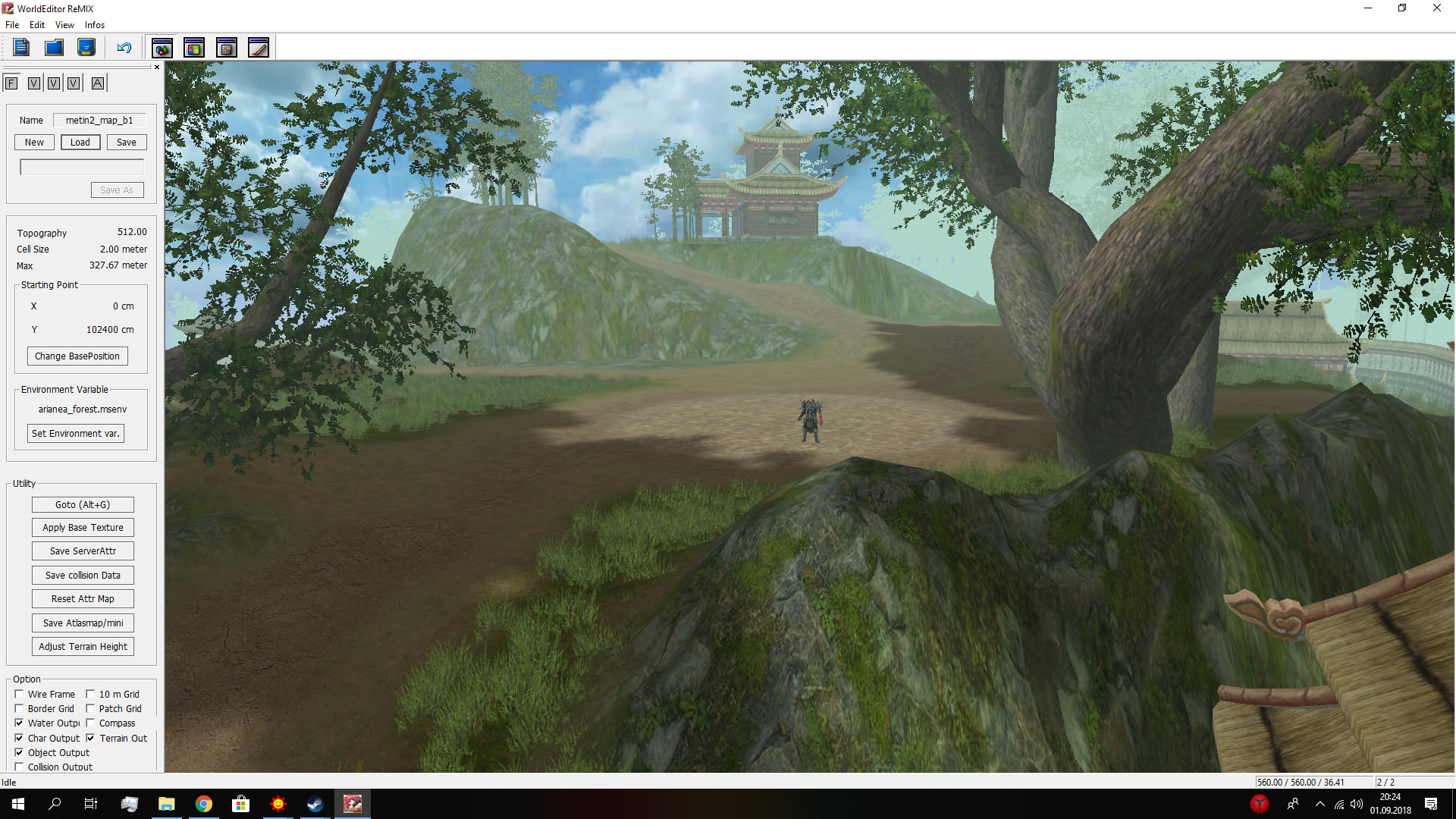The image size is (1456, 819).
Task: Click the New map button
Action: tap(34, 143)
